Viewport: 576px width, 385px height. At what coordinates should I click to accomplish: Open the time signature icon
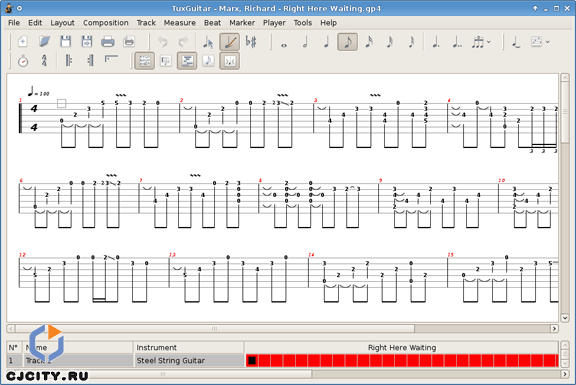(x=44, y=61)
